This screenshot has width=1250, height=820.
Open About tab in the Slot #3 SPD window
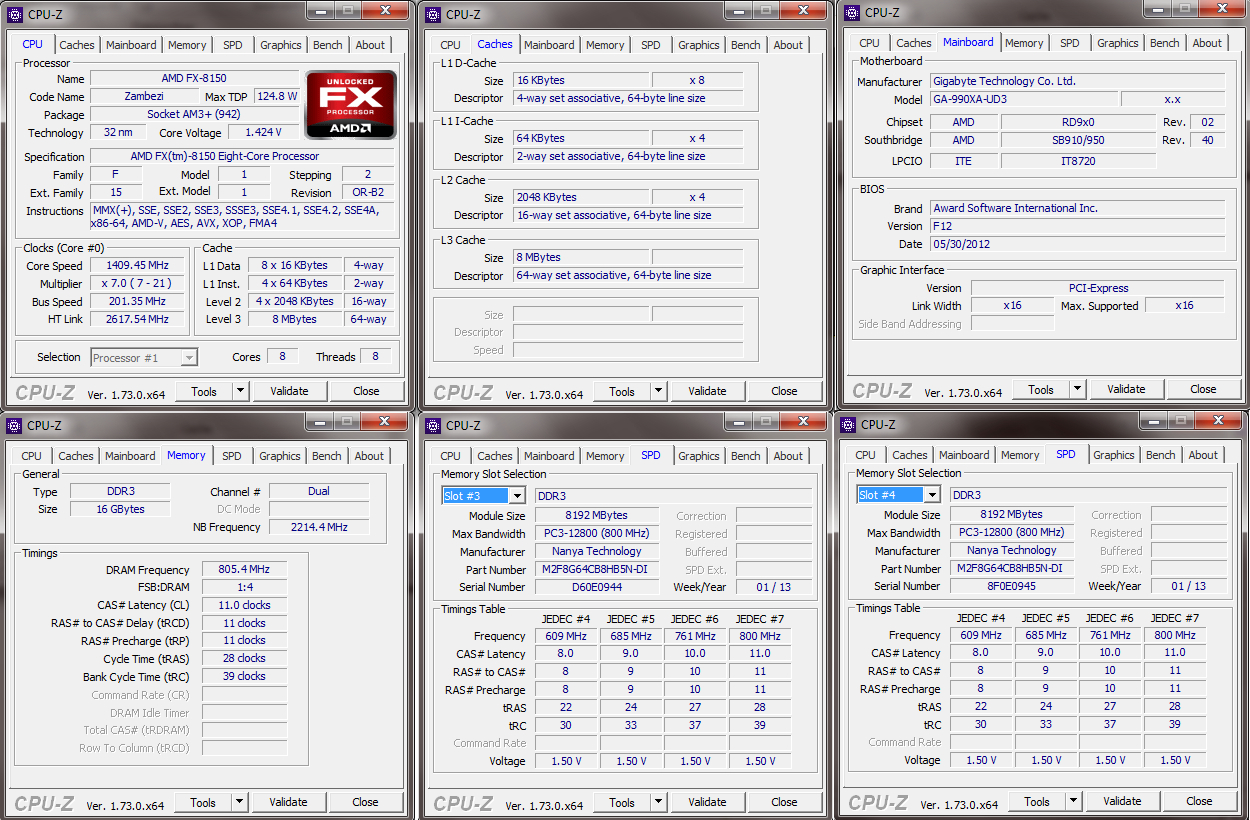(788, 456)
